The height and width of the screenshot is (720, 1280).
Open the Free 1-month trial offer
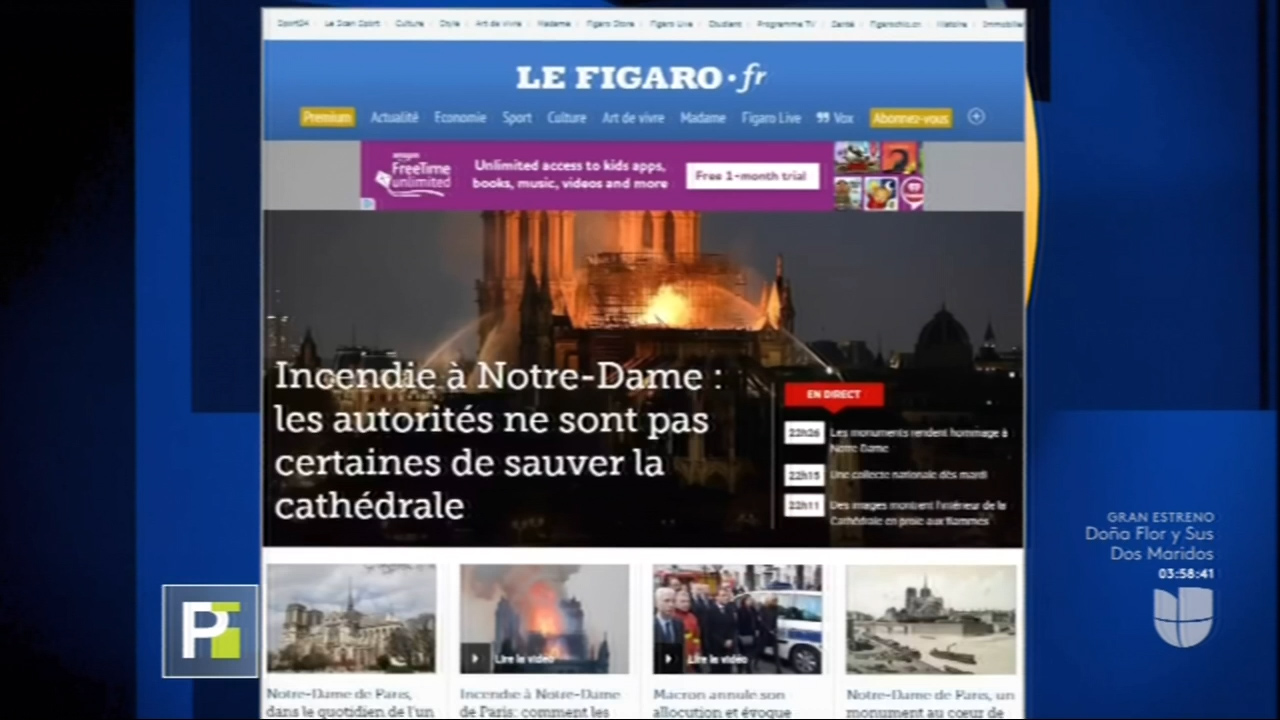[x=751, y=176]
